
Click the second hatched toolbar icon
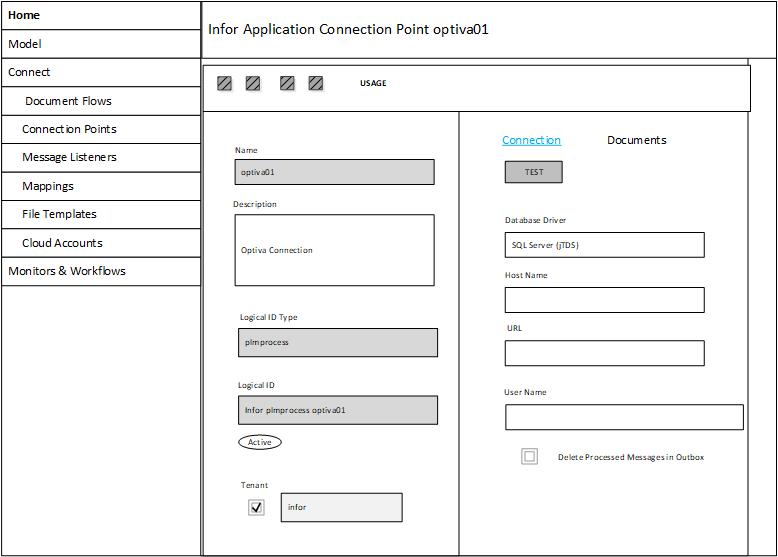coord(253,84)
